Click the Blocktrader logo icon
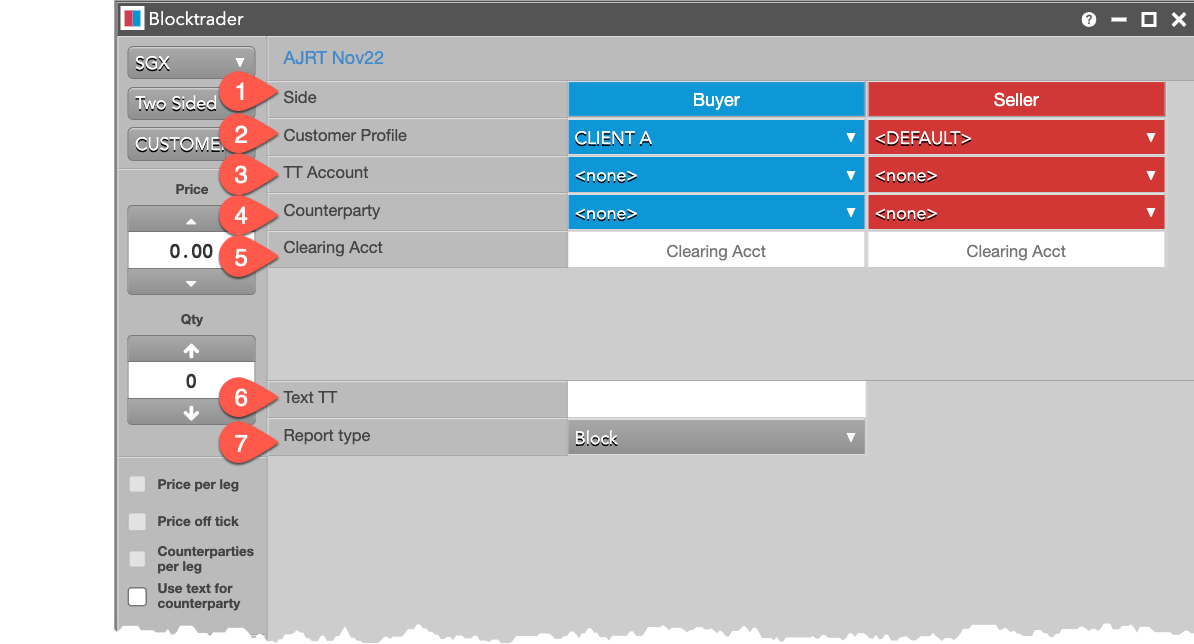The width and height of the screenshot is (1194, 644). pos(132,19)
